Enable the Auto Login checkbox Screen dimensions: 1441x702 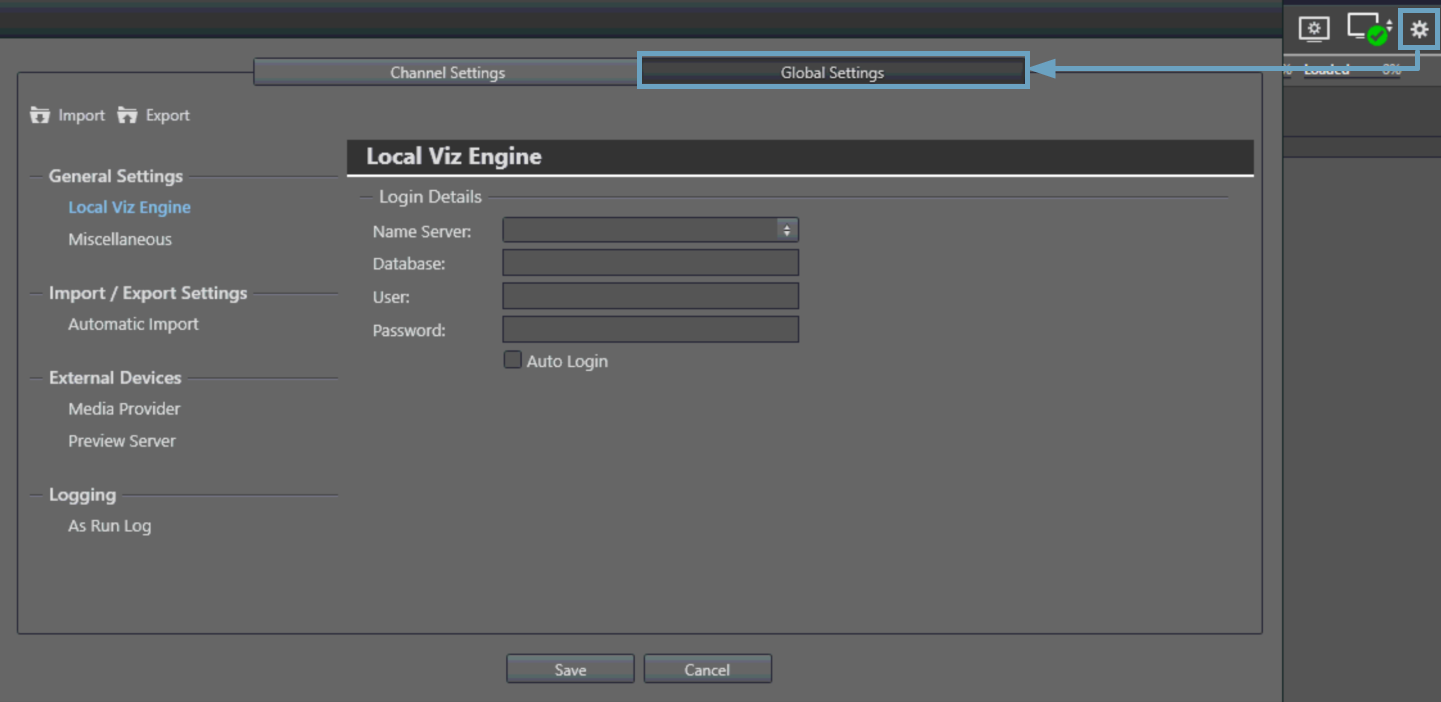(x=512, y=360)
